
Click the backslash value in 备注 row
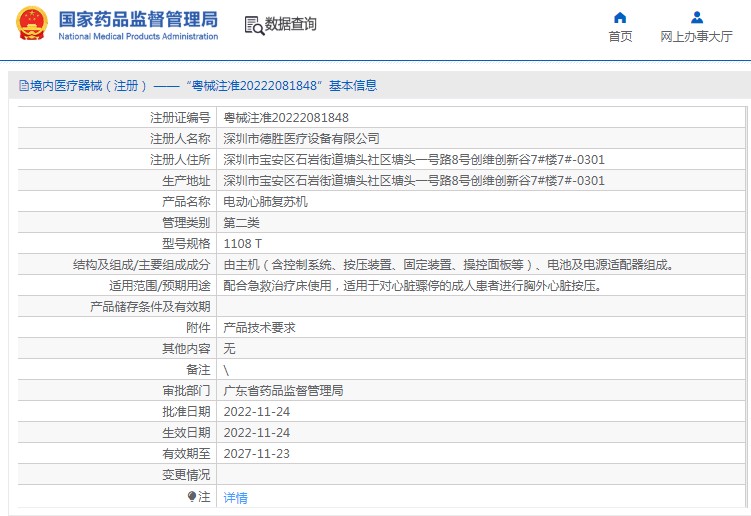226,370
